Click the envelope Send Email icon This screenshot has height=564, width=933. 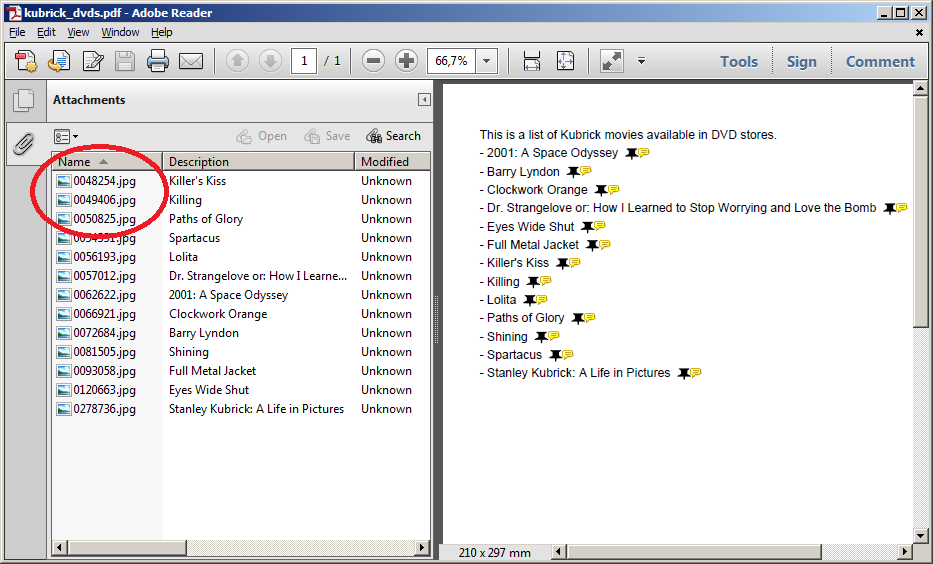(191, 62)
